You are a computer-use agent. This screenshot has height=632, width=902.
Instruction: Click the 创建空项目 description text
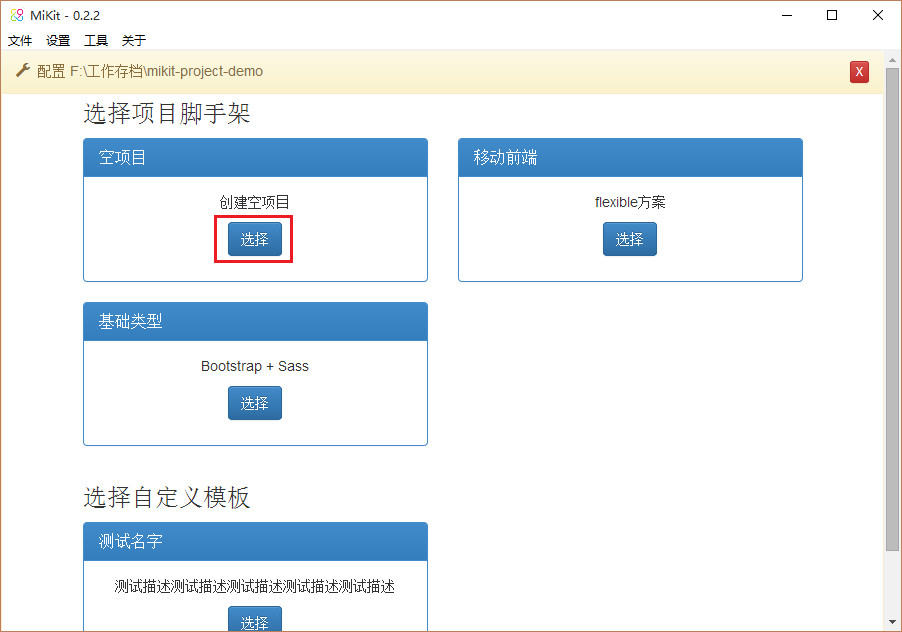point(254,202)
